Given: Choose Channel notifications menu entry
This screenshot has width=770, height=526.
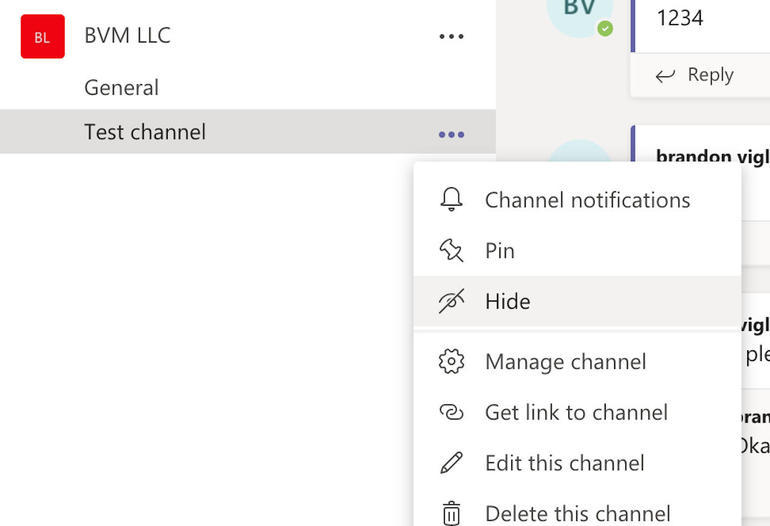Looking at the screenshot, I should click(x=587, y=200).
